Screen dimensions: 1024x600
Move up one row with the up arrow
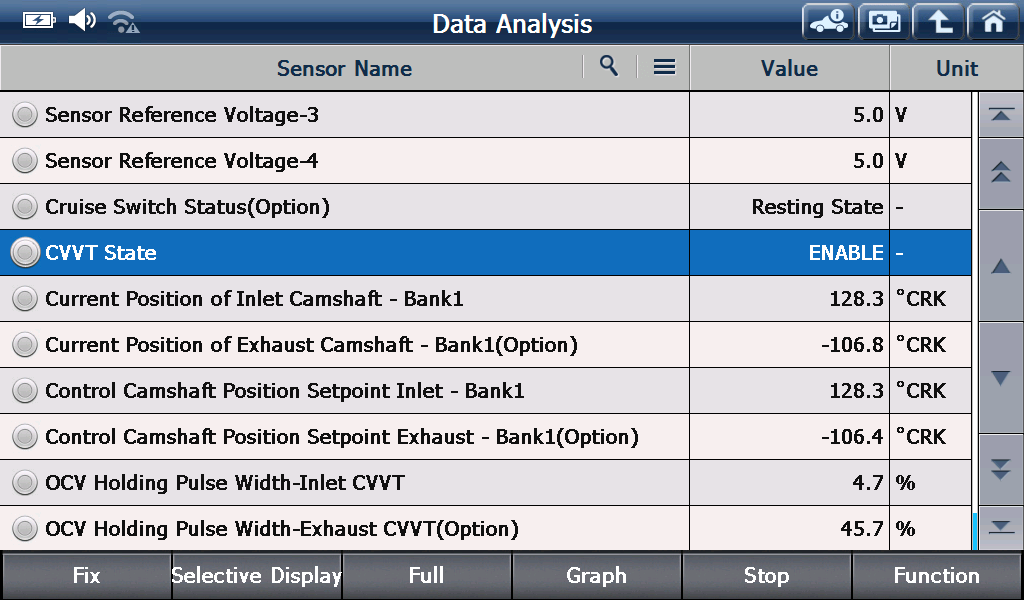[x=1001, y=266]
